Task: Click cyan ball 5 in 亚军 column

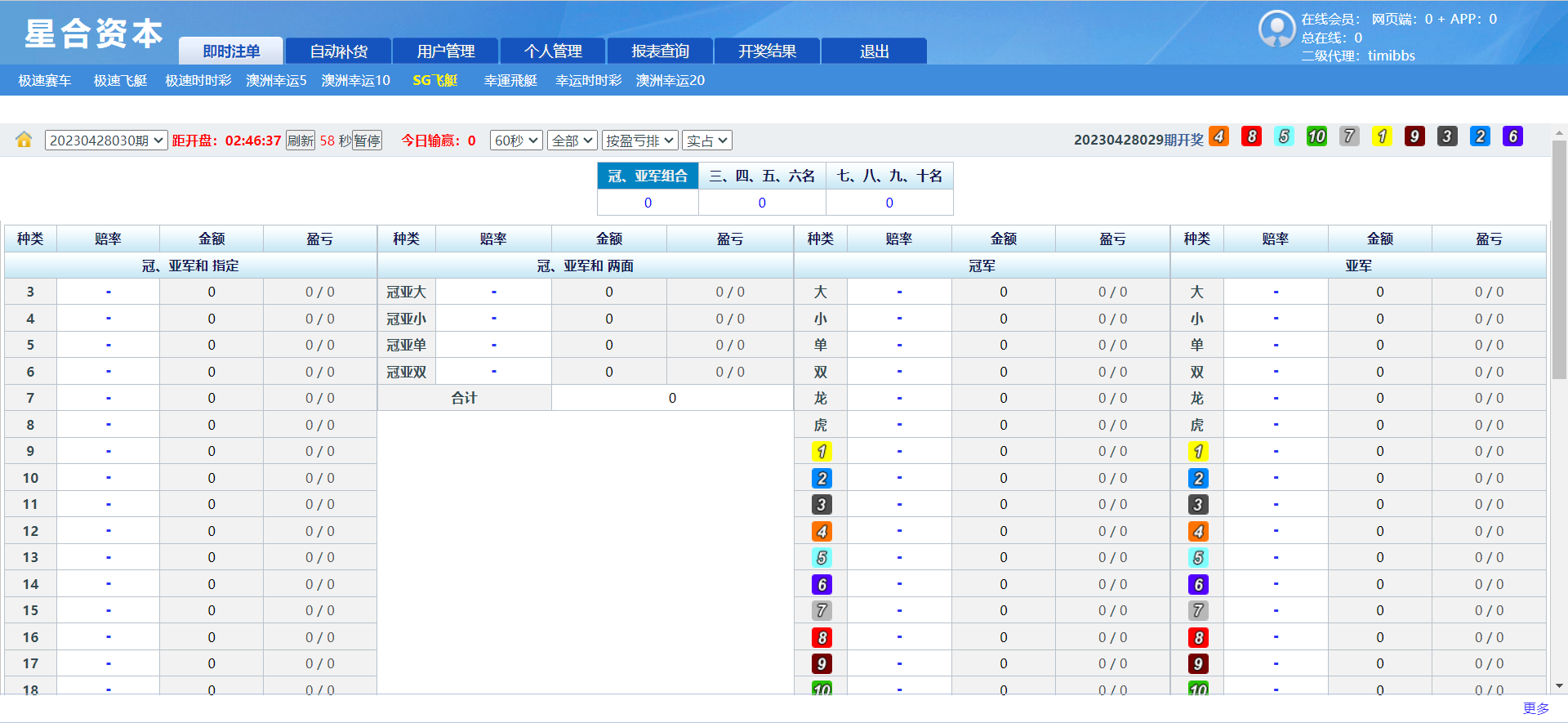Action: click(x=1198, y=557)
